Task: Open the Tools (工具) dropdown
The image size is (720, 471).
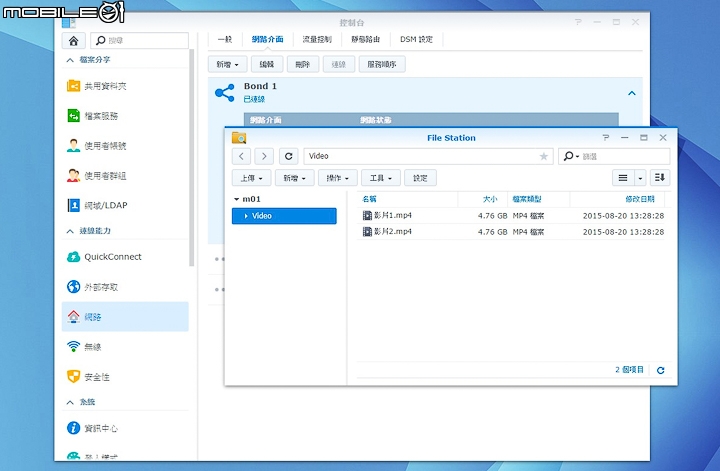Action: 381,178
